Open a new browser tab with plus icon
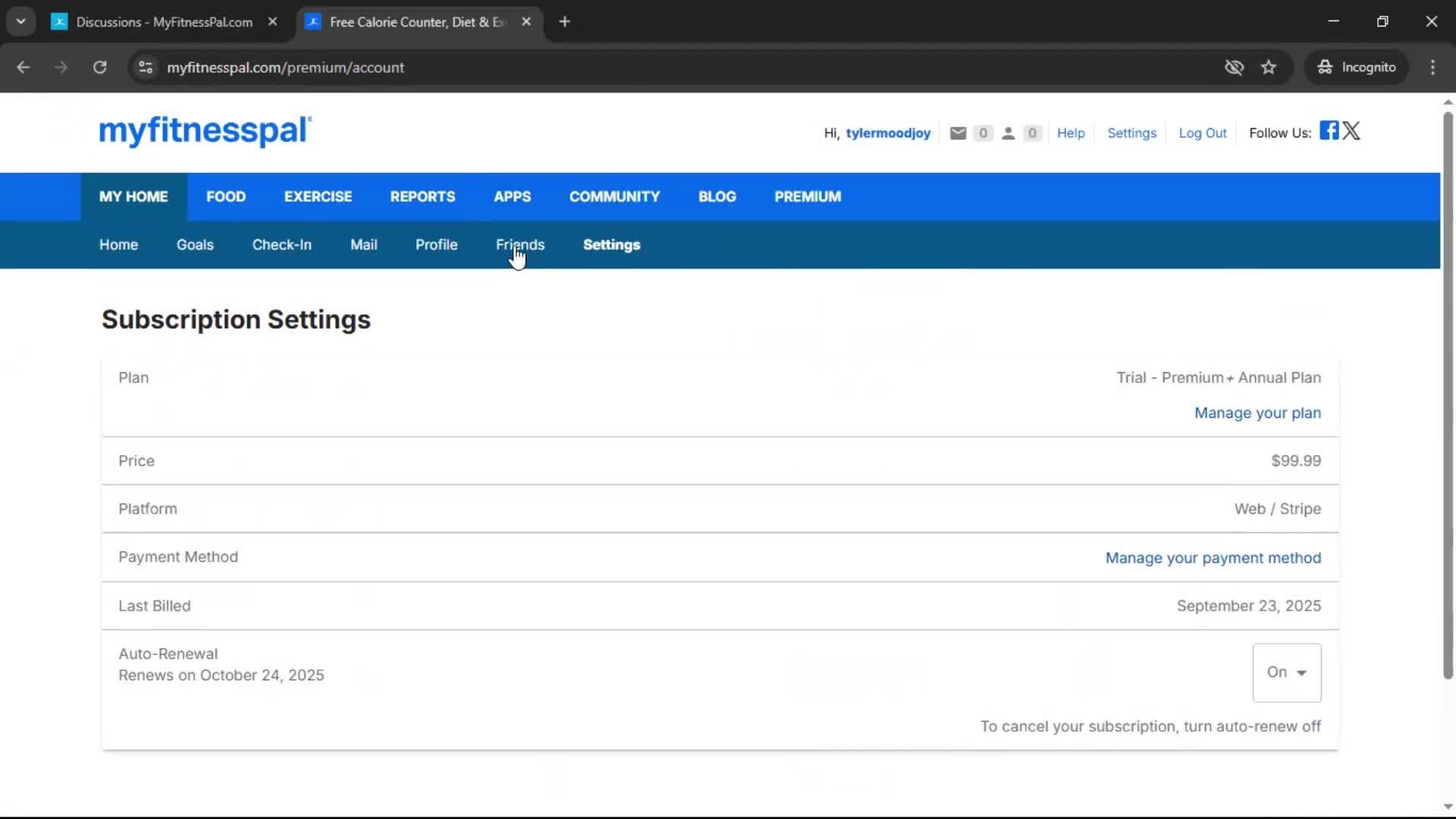The height and width of the screenshot is (819, 1456). [564, 22]
